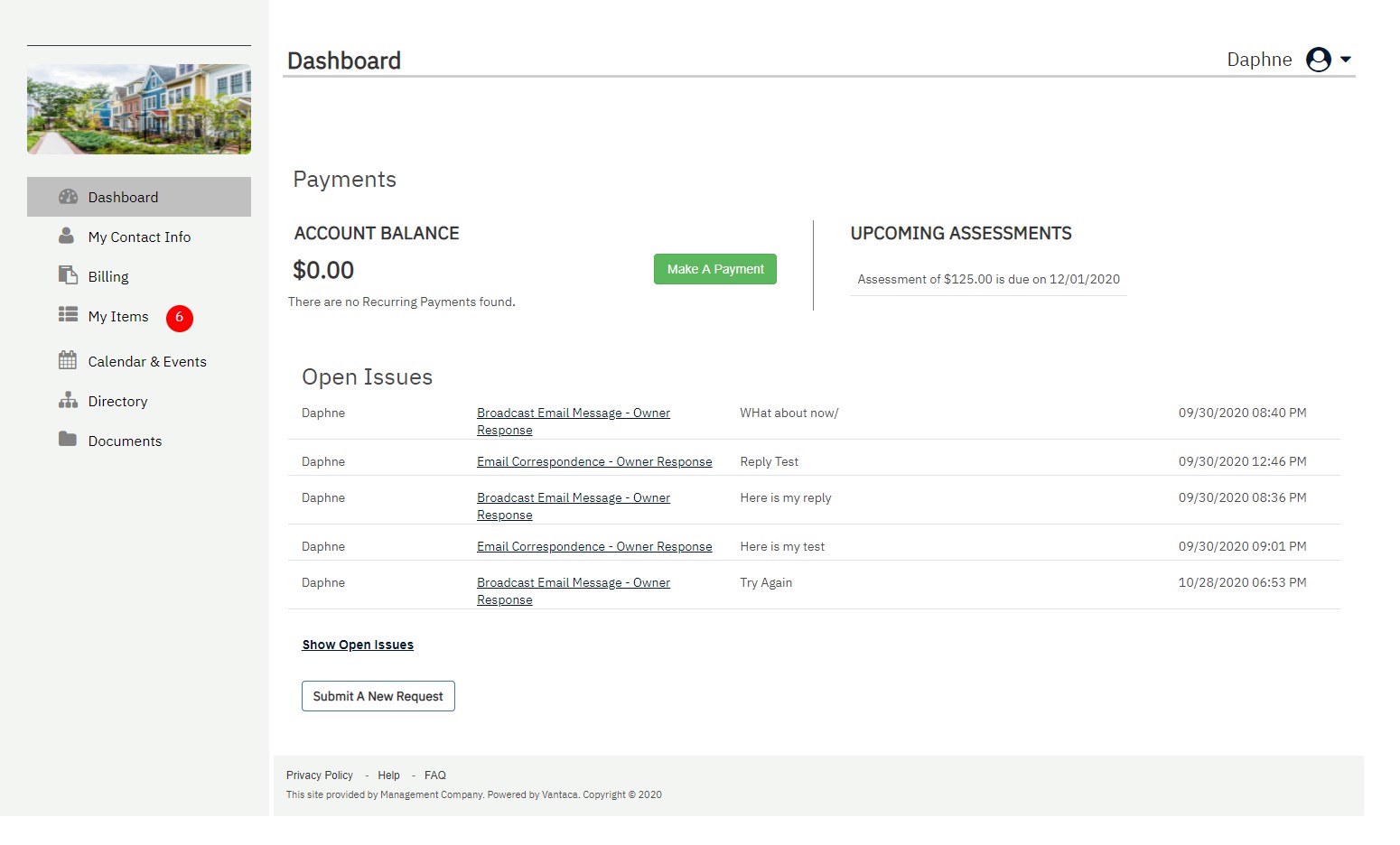The image size is (1400, 845).
Task: Expand the dropdown arrow next to Daphne
Action: (x=1346, y=60)
